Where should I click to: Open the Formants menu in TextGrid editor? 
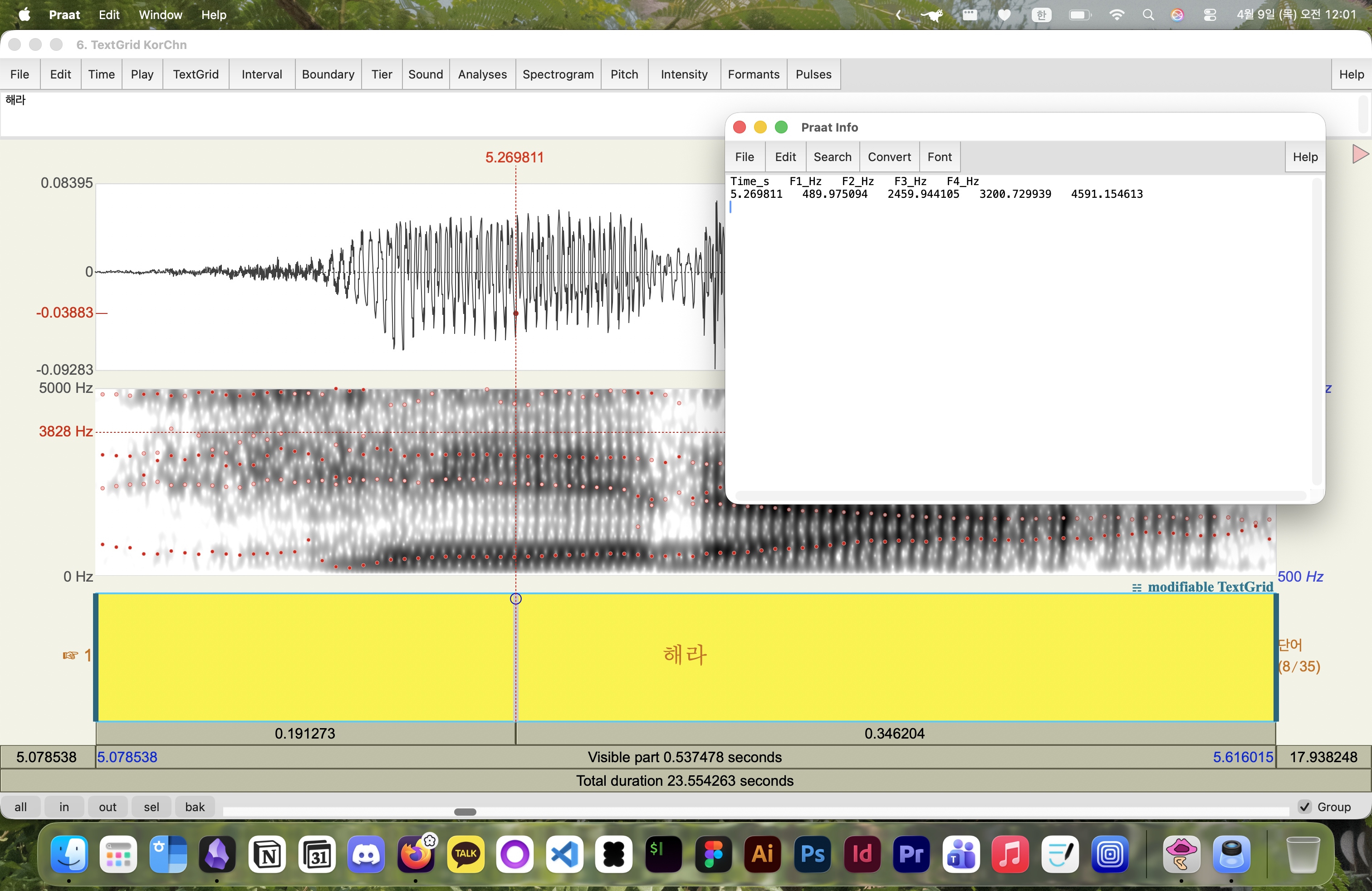(x=753, y=74)
